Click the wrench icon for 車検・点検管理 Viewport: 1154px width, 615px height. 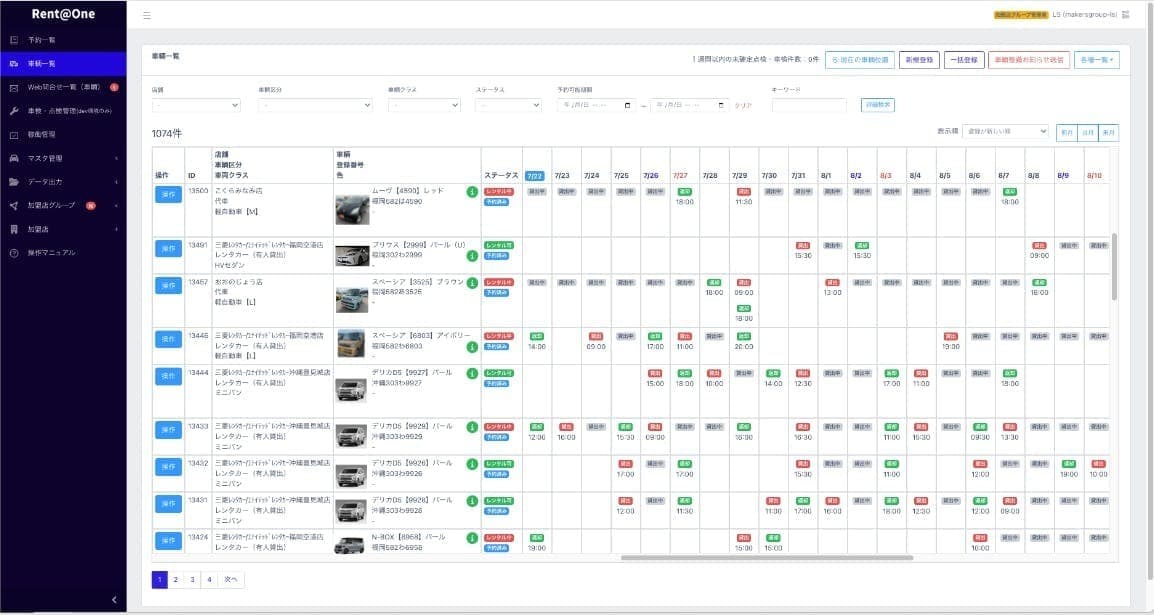(x=14, y=110)
